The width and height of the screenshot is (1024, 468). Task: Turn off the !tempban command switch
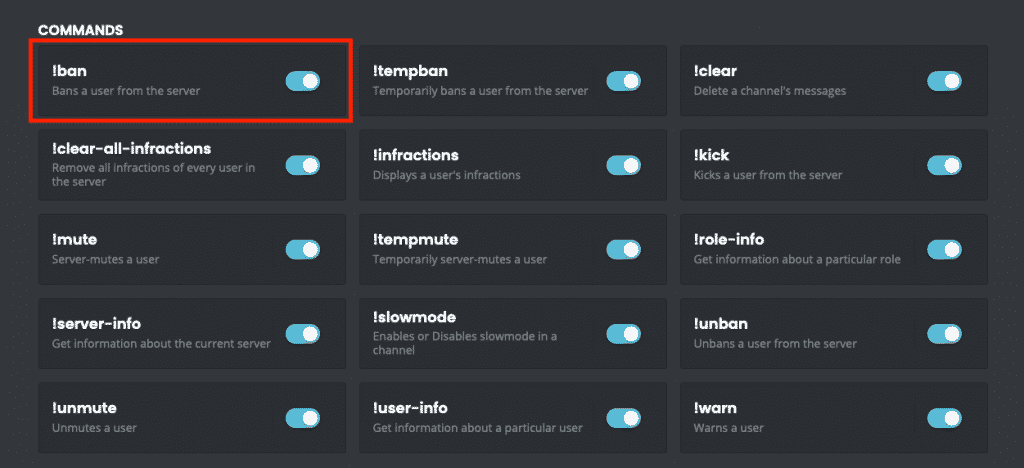pyautogui.click(x=623, y=81)
